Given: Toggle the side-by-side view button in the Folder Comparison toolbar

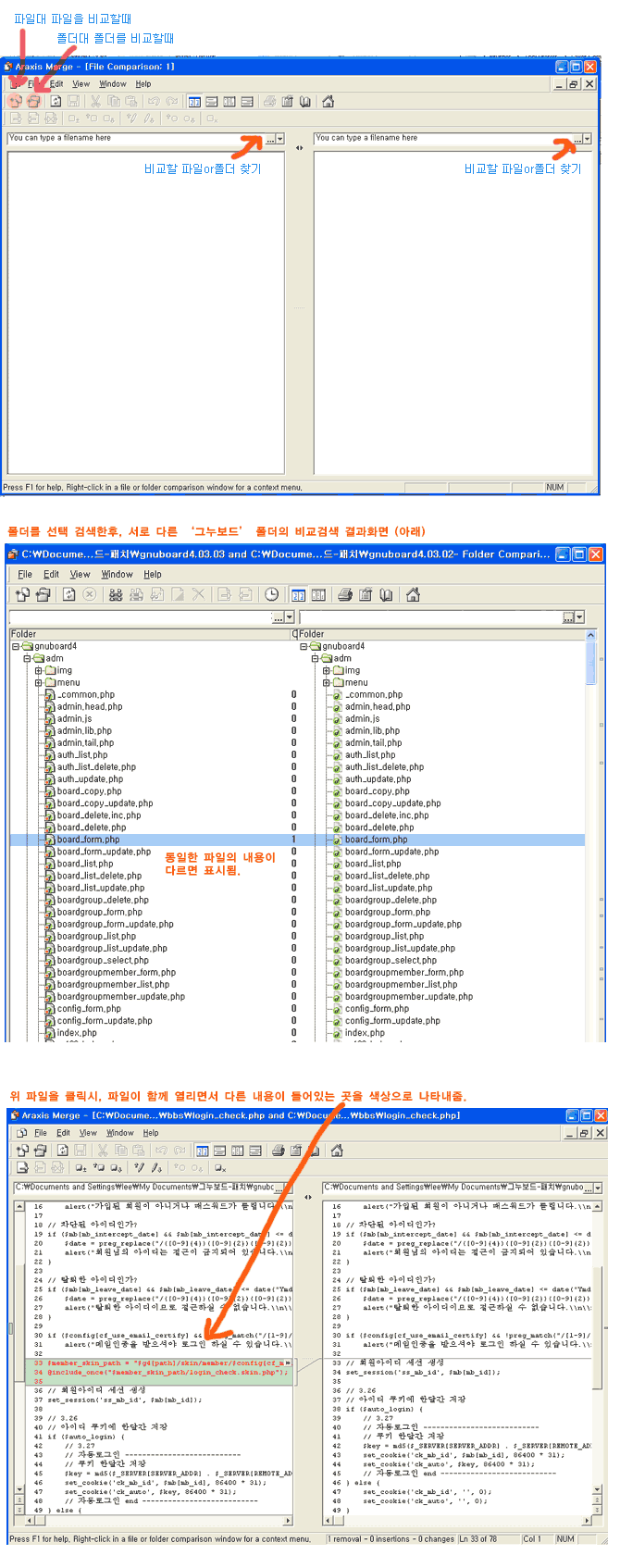Looking at the screenshot, I should [x=299, y=594].
